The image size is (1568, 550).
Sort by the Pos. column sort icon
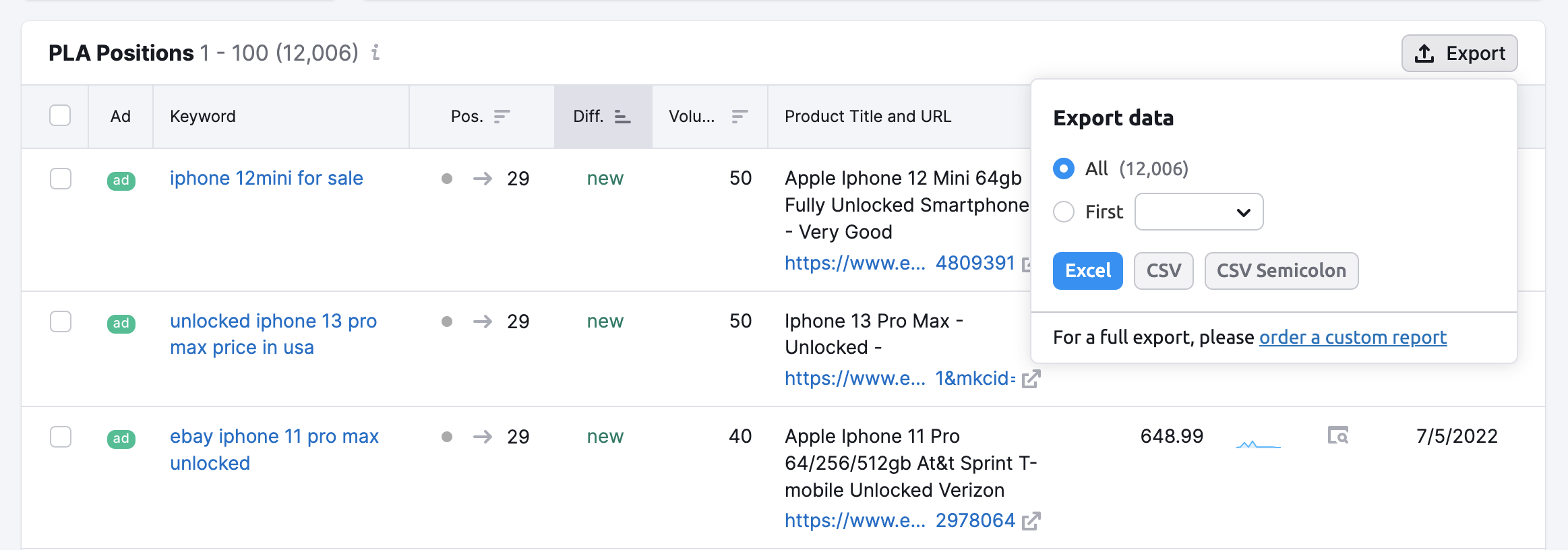point(502,117)
